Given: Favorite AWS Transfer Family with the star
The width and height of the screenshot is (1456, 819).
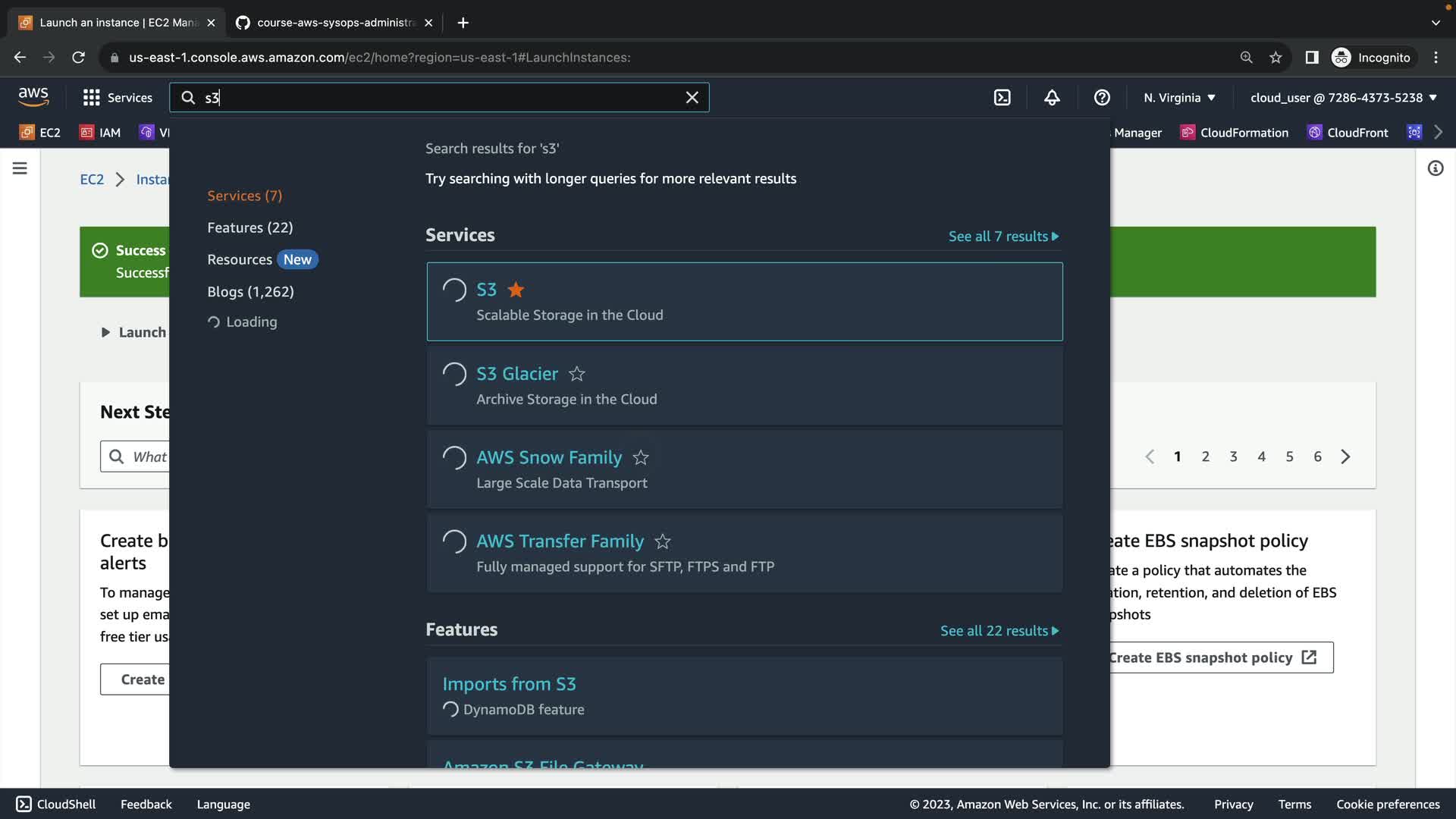Looking at the screenshot, I should coord(663,541).
